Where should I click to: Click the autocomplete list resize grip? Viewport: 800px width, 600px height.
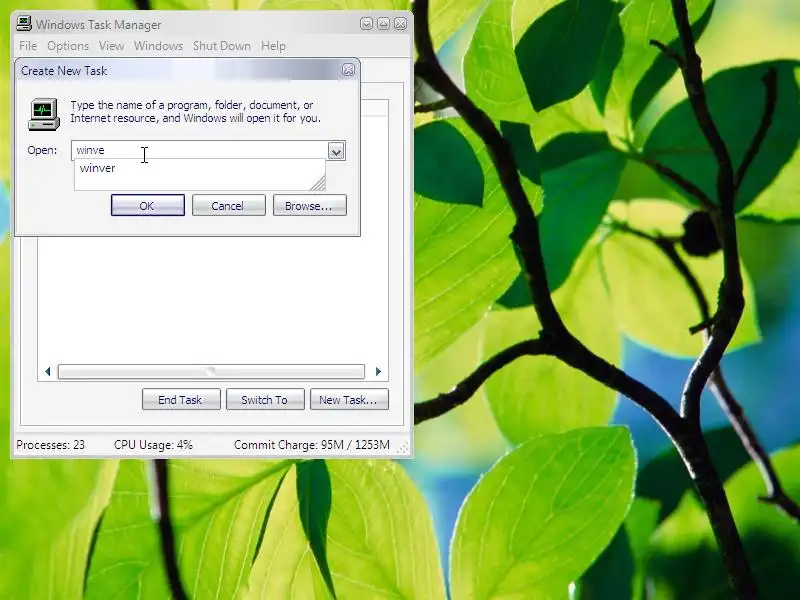tap(318, 183)
